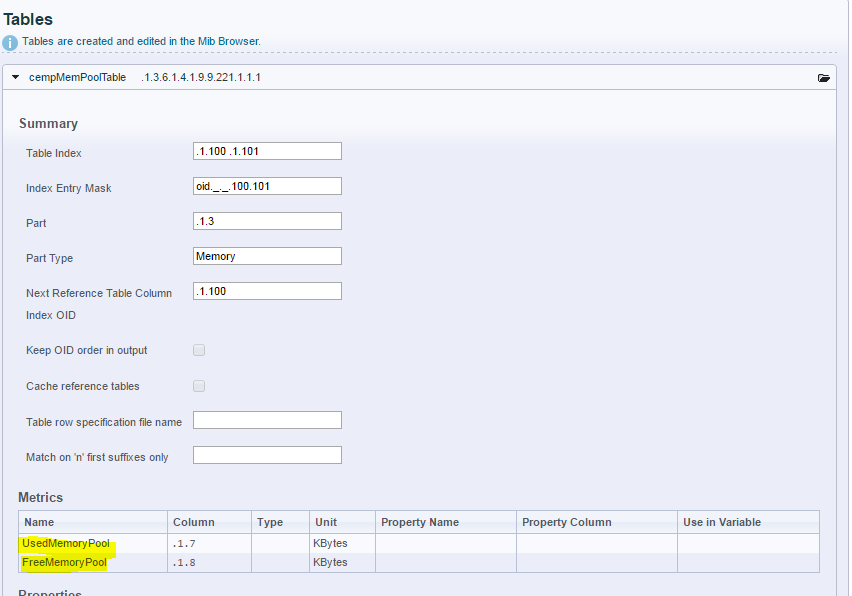Image resolution: width=852 pixels, height=596 pixels.
Task: Click Table row specification file name field
Action: [x=267, y=420]
